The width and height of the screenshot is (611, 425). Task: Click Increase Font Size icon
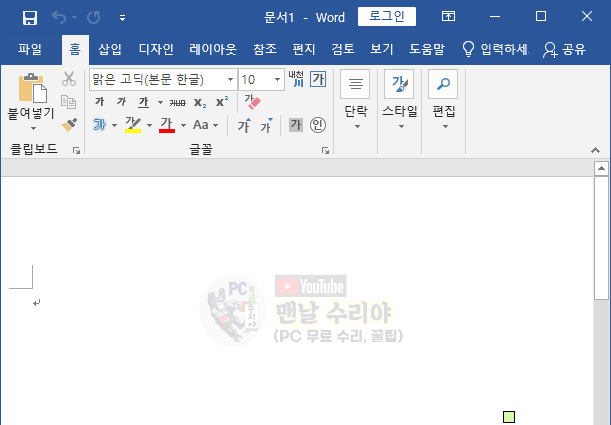244,125
